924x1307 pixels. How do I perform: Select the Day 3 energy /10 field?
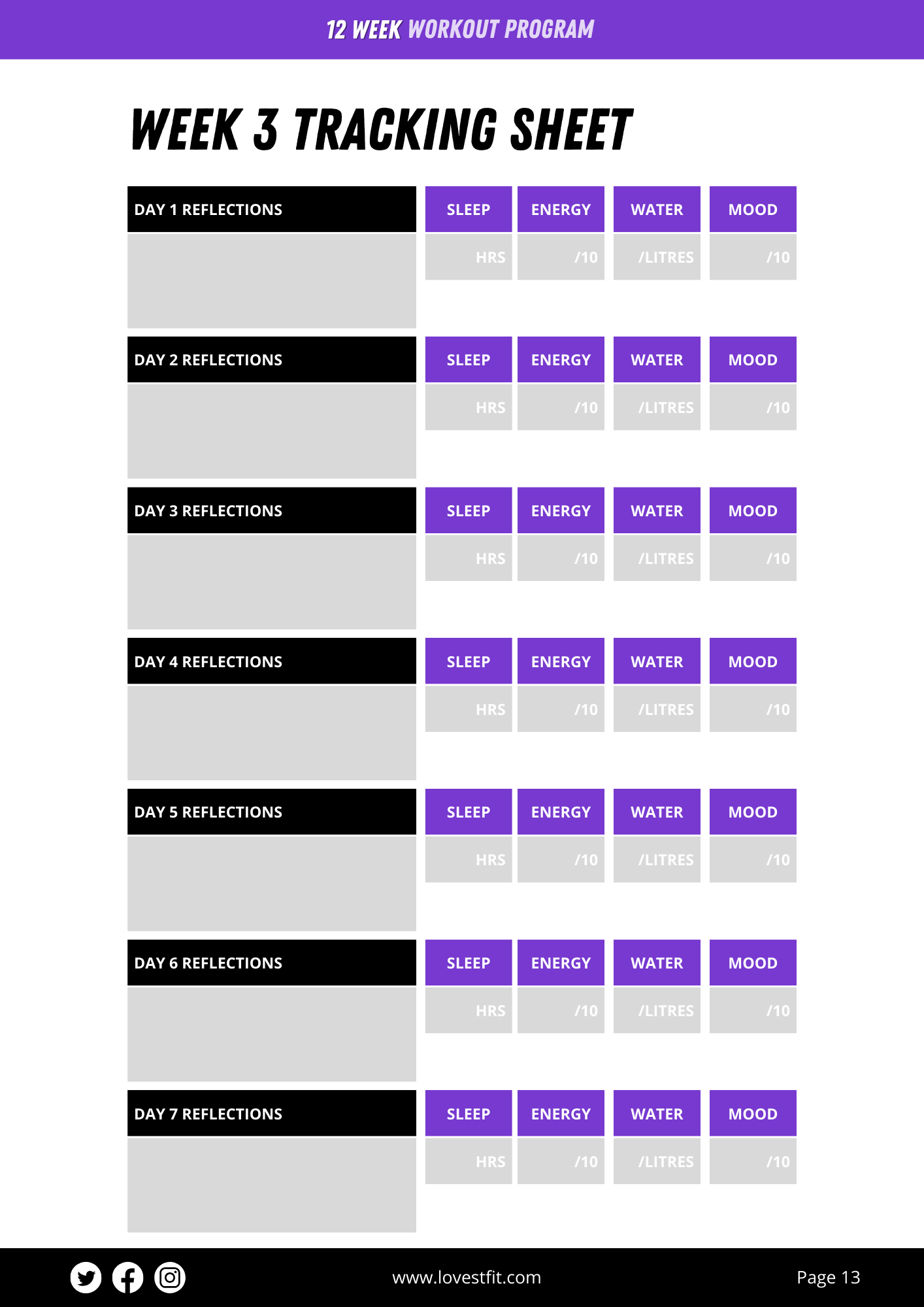coord(561,559)
